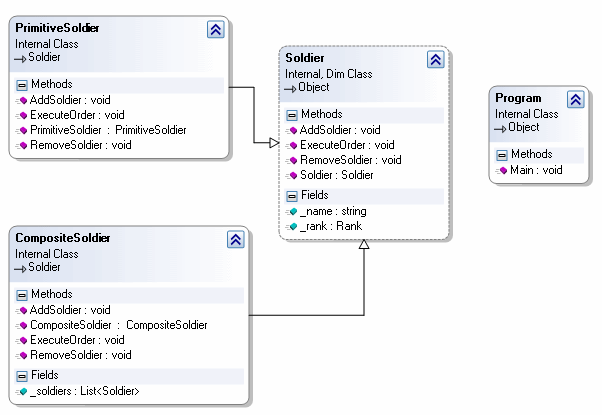Click the _name field icon in Soldier
The image size is (602, 415).
tap(292, 211)
